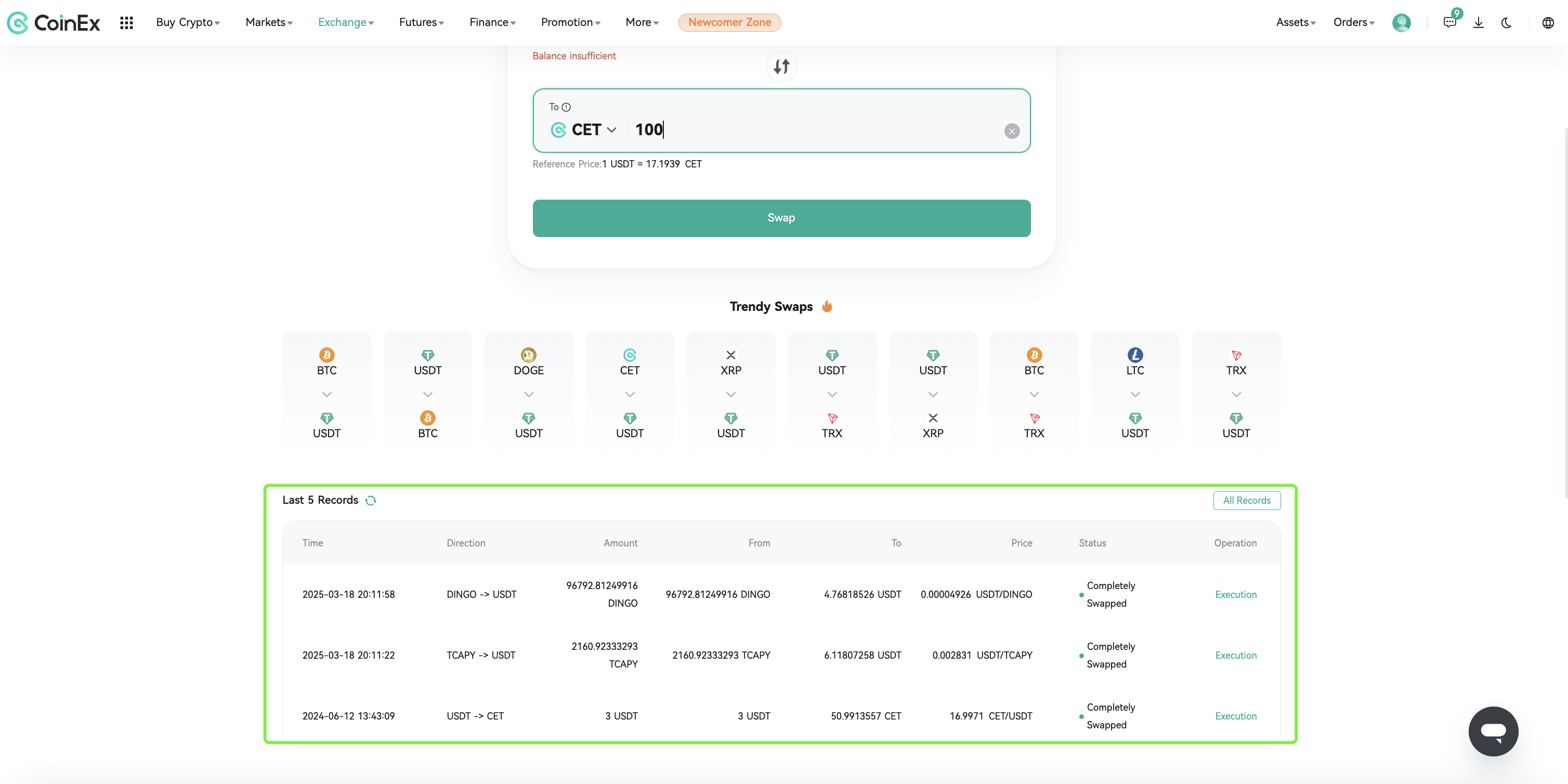The height and width of the screenshot is (784, 1568).
Task: Open the user profile avatar
Action: tap(1401, 22)
